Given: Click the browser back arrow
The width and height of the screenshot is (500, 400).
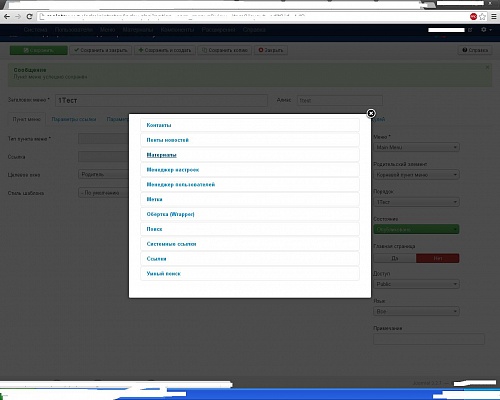Looking at the screenshot, I should click(7, 16).
